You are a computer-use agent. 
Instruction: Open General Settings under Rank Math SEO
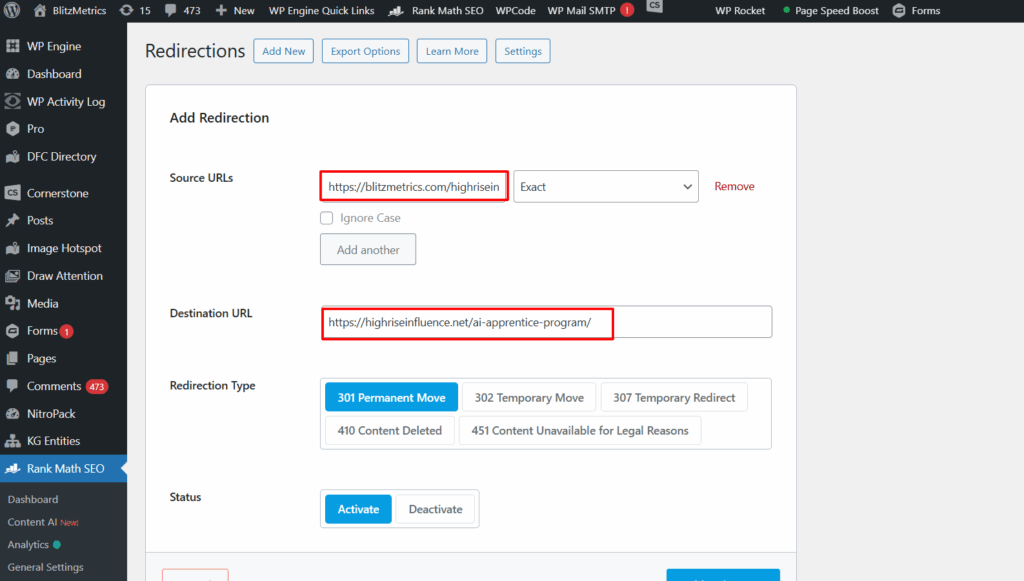pos(45,567)
